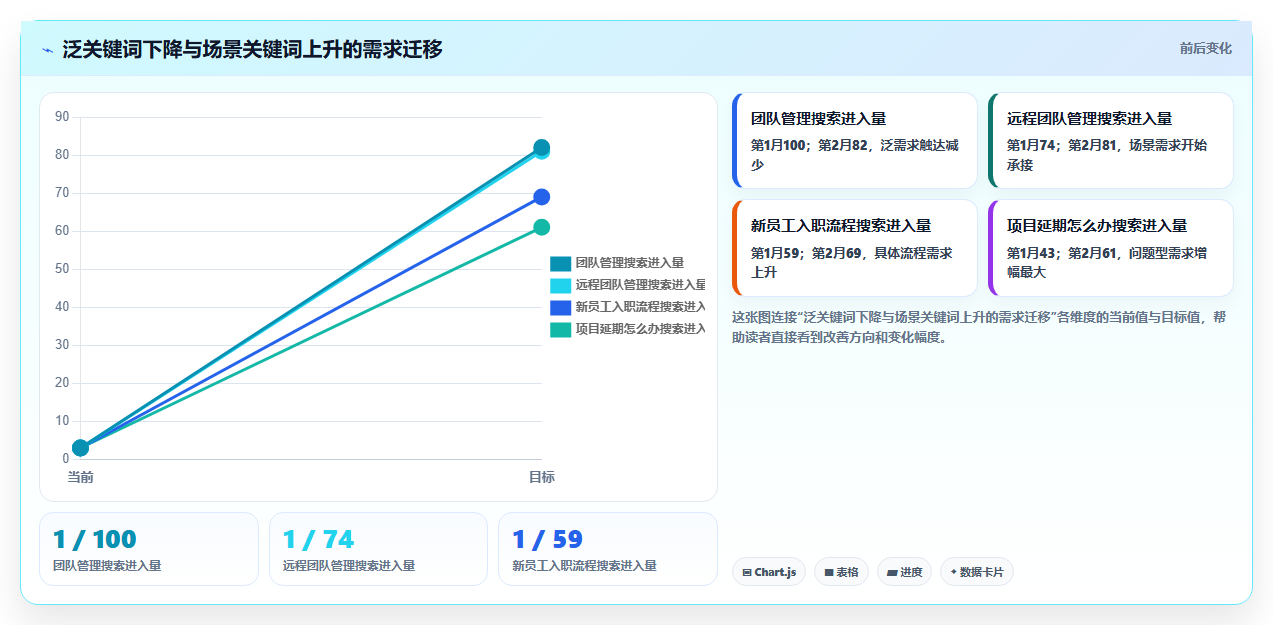Open the 表格 tag pill

click(841, 572)
